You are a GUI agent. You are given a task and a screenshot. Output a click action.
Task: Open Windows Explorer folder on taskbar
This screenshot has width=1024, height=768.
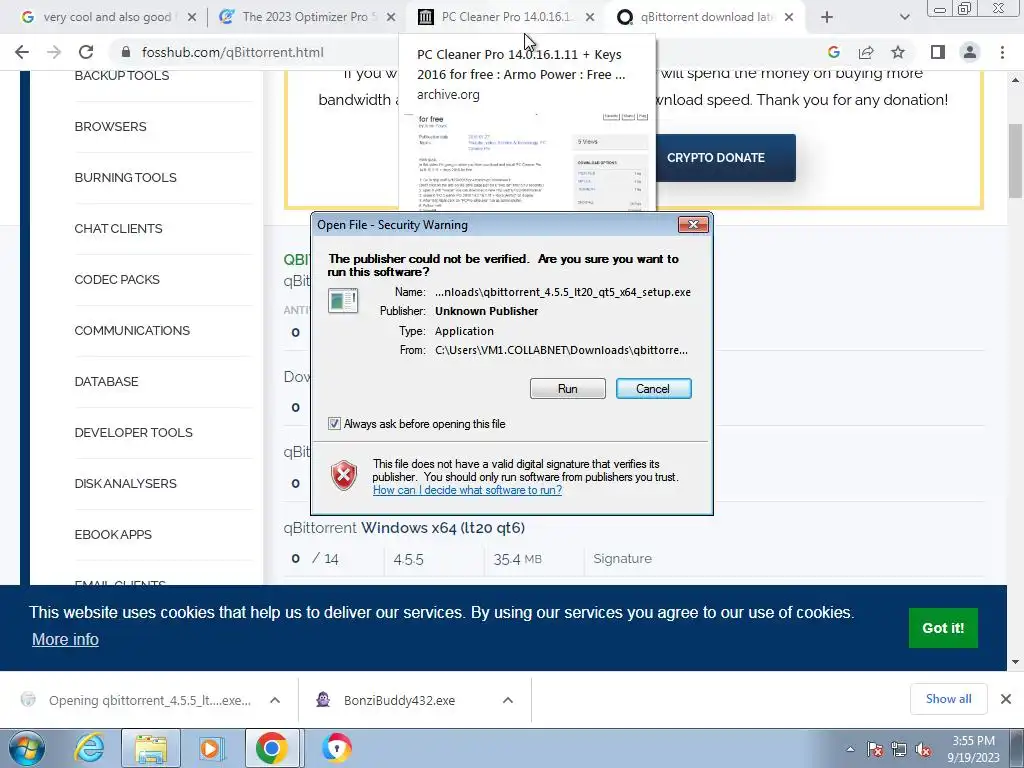point(151,748)
